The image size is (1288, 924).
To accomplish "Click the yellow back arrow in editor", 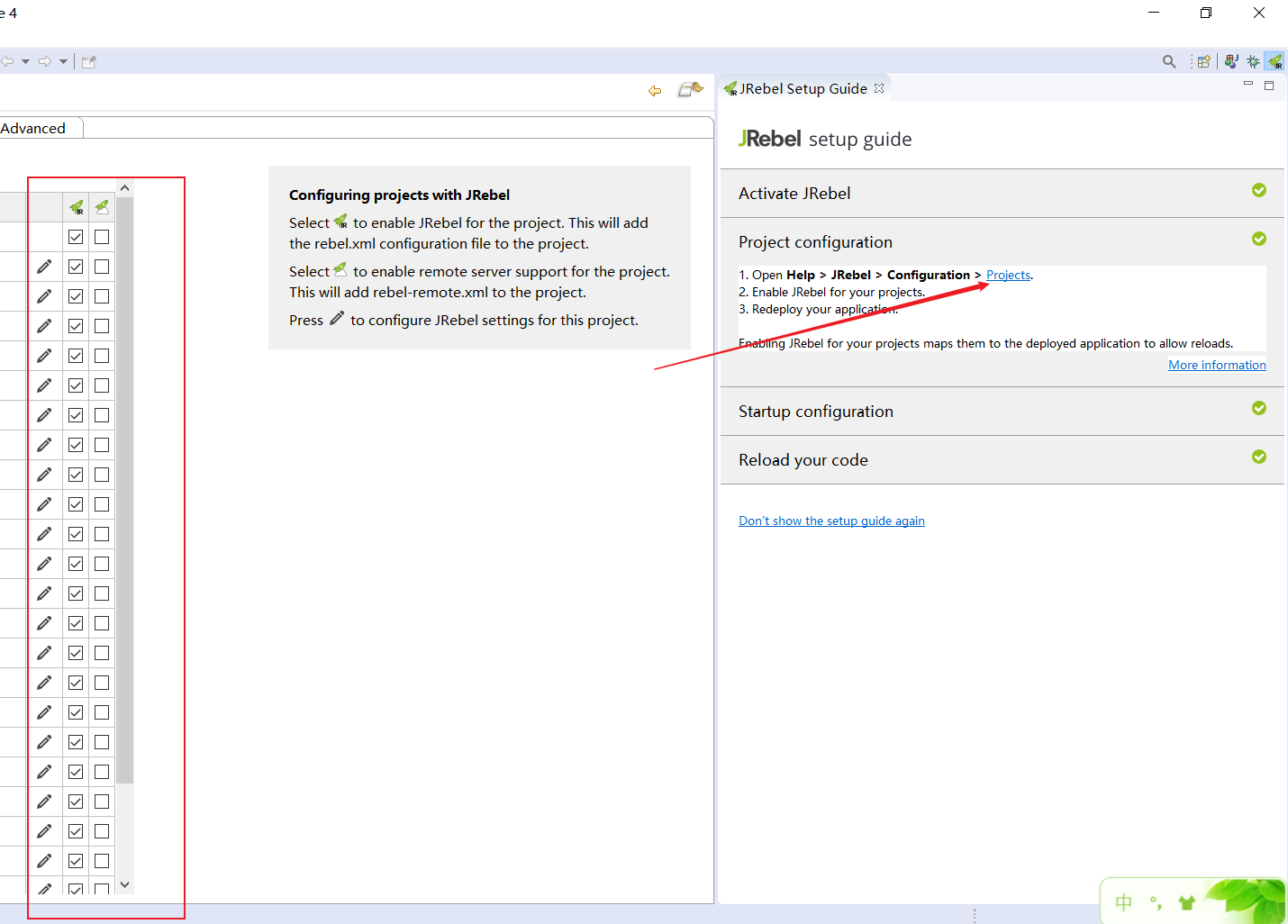I will click(655, 90).
